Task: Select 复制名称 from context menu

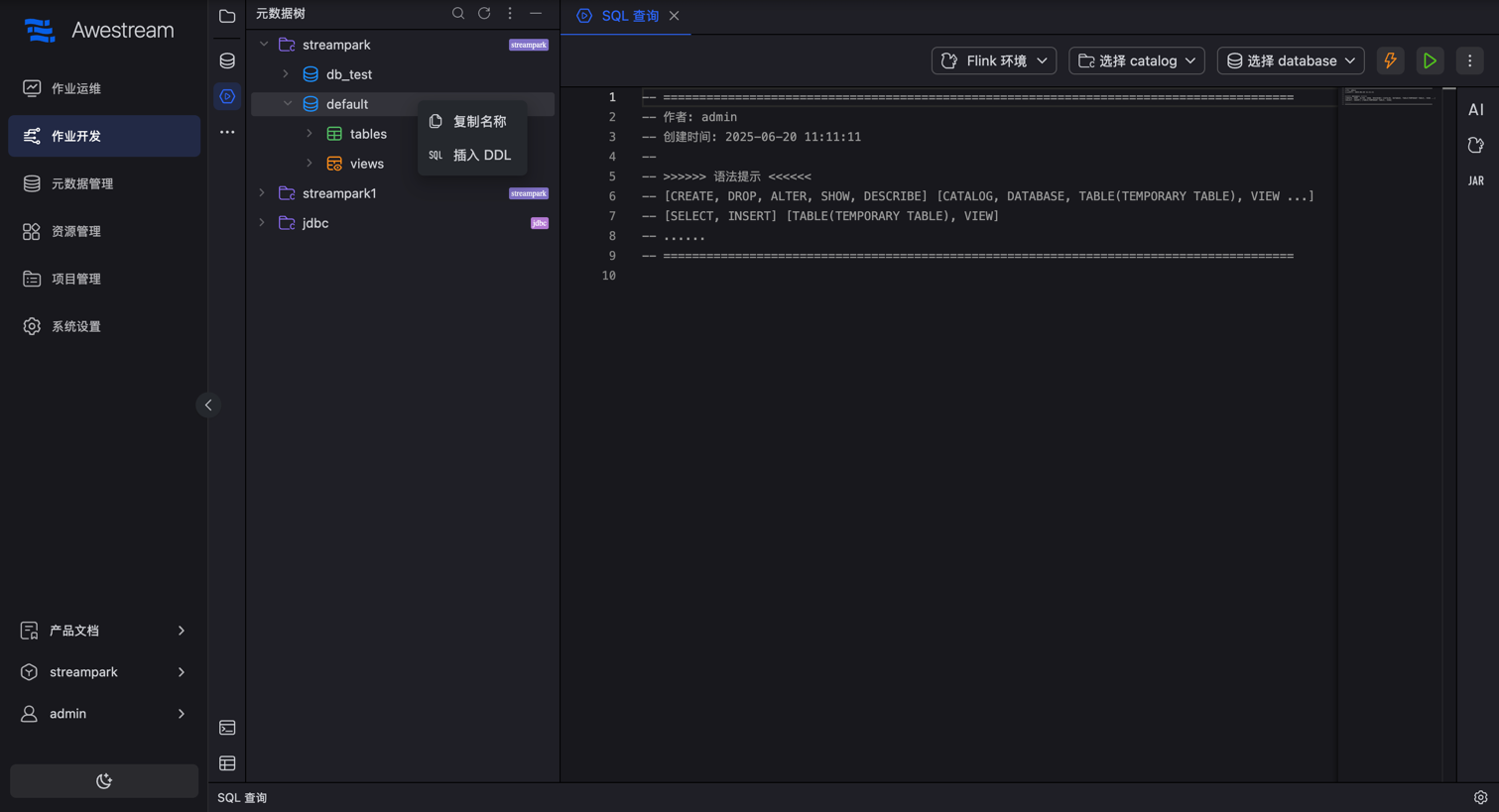Action: click(x=479, y=121)
